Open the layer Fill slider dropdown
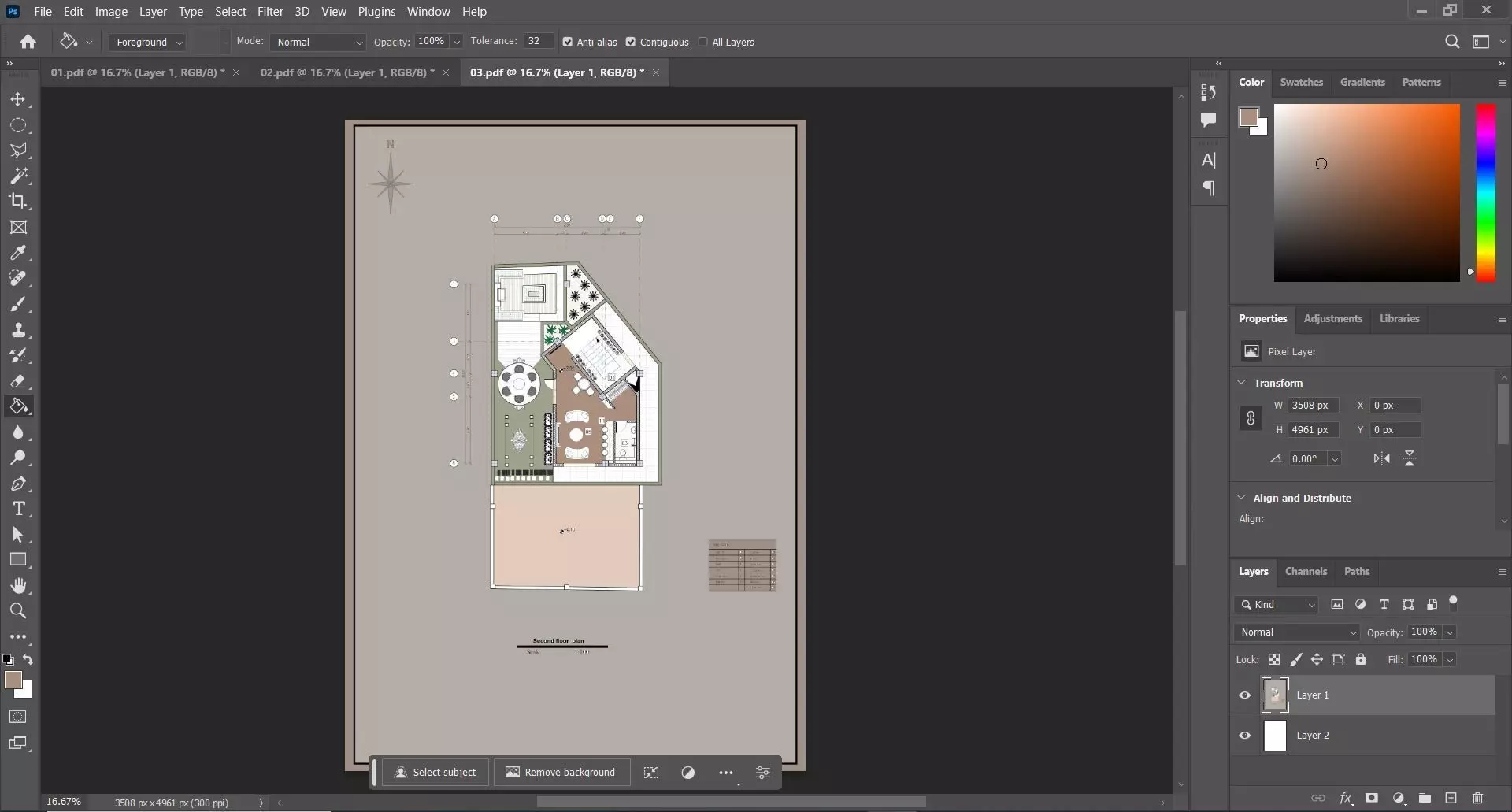 pos(1450,659)
